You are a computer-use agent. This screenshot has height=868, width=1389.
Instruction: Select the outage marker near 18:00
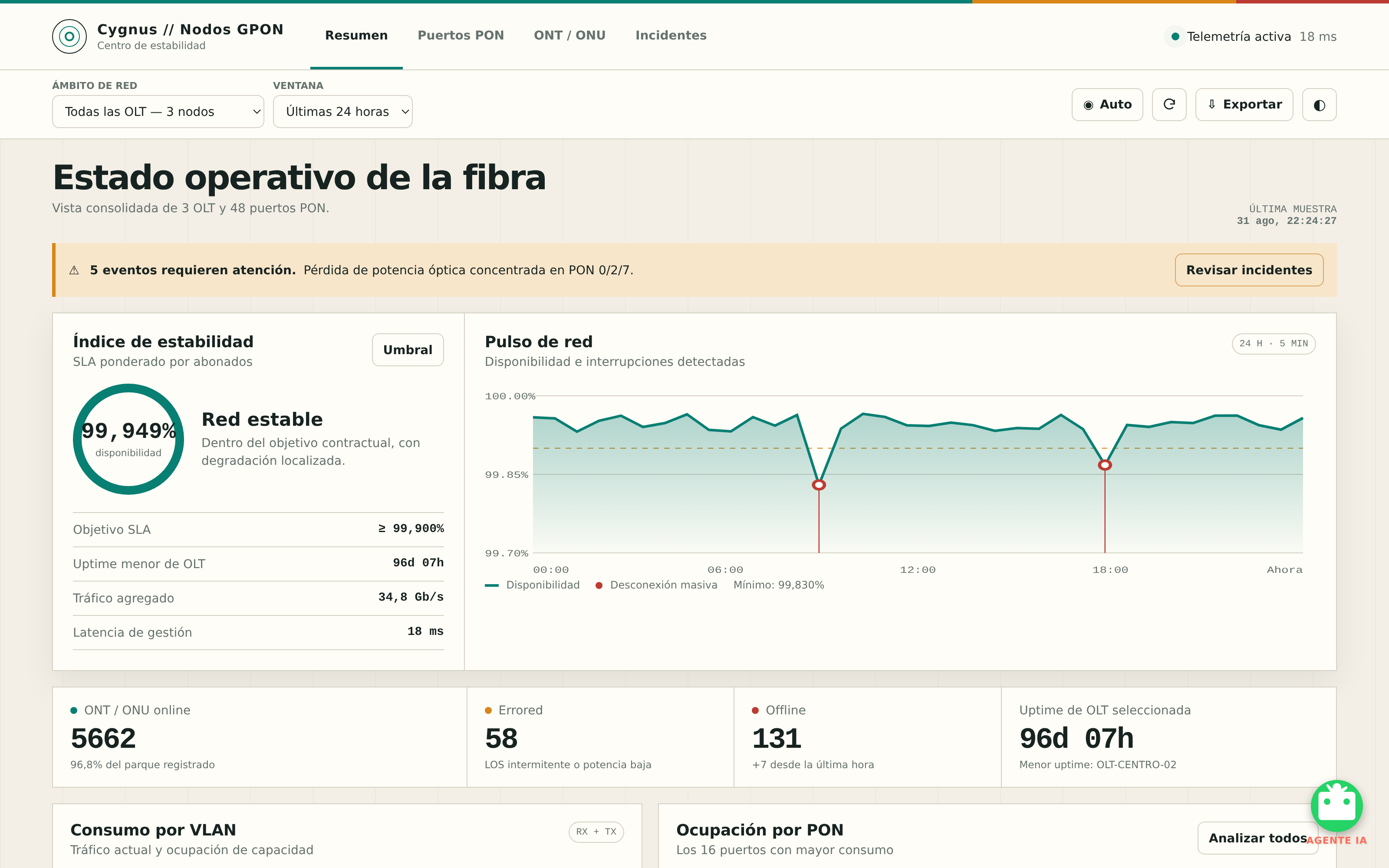1105,465
